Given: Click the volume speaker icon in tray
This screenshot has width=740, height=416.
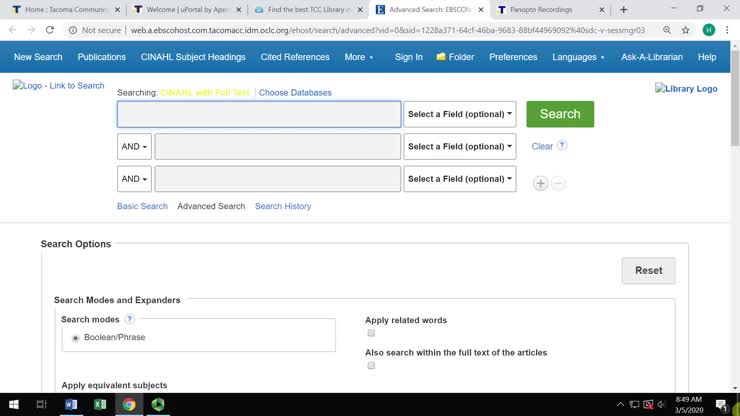Looking at the screenshot, I should [x=661, y=405].
